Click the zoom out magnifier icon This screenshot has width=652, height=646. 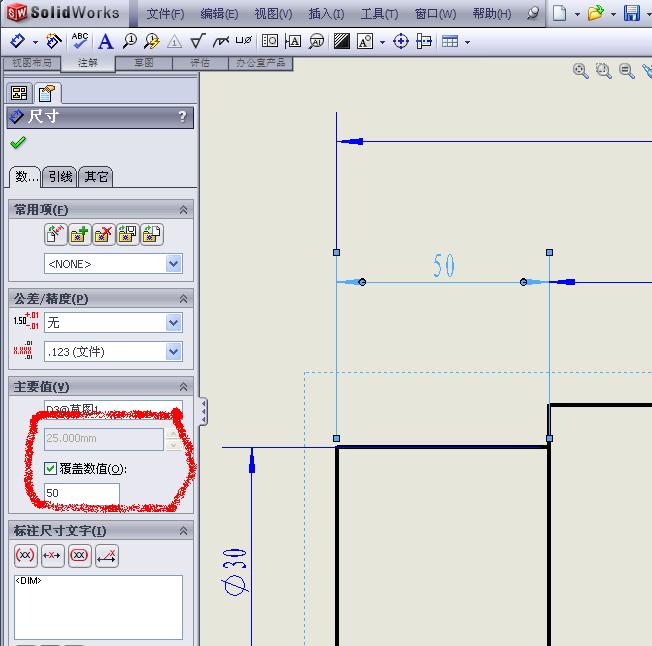(x=626, y=71)
